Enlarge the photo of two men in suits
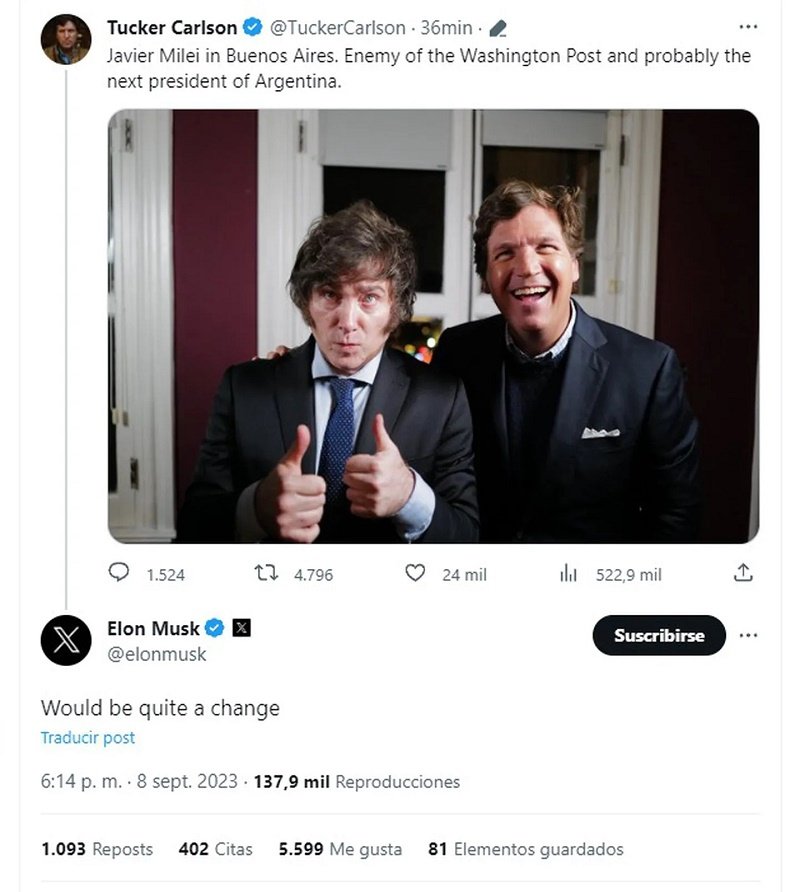The height and width of the screenshot is (892, 800). (x=433, y=326)
